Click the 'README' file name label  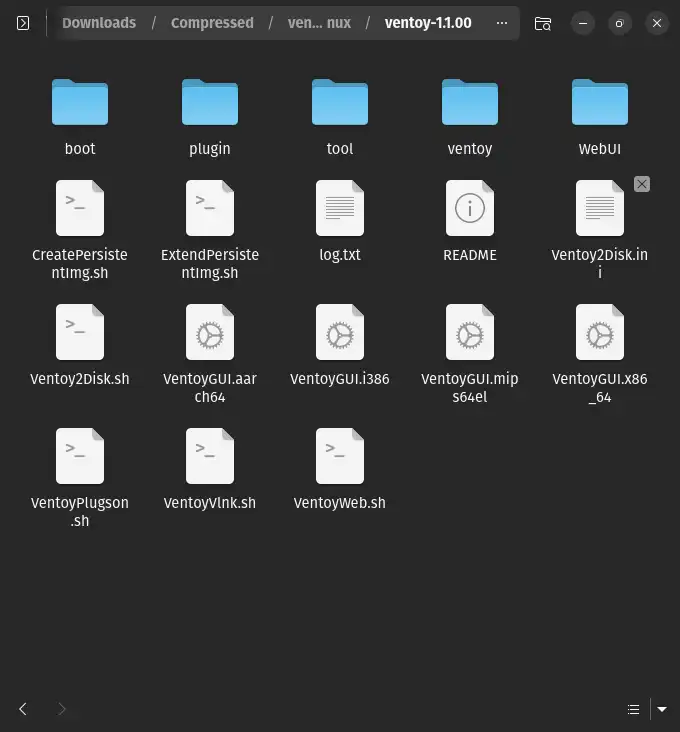tap(470, 255)
